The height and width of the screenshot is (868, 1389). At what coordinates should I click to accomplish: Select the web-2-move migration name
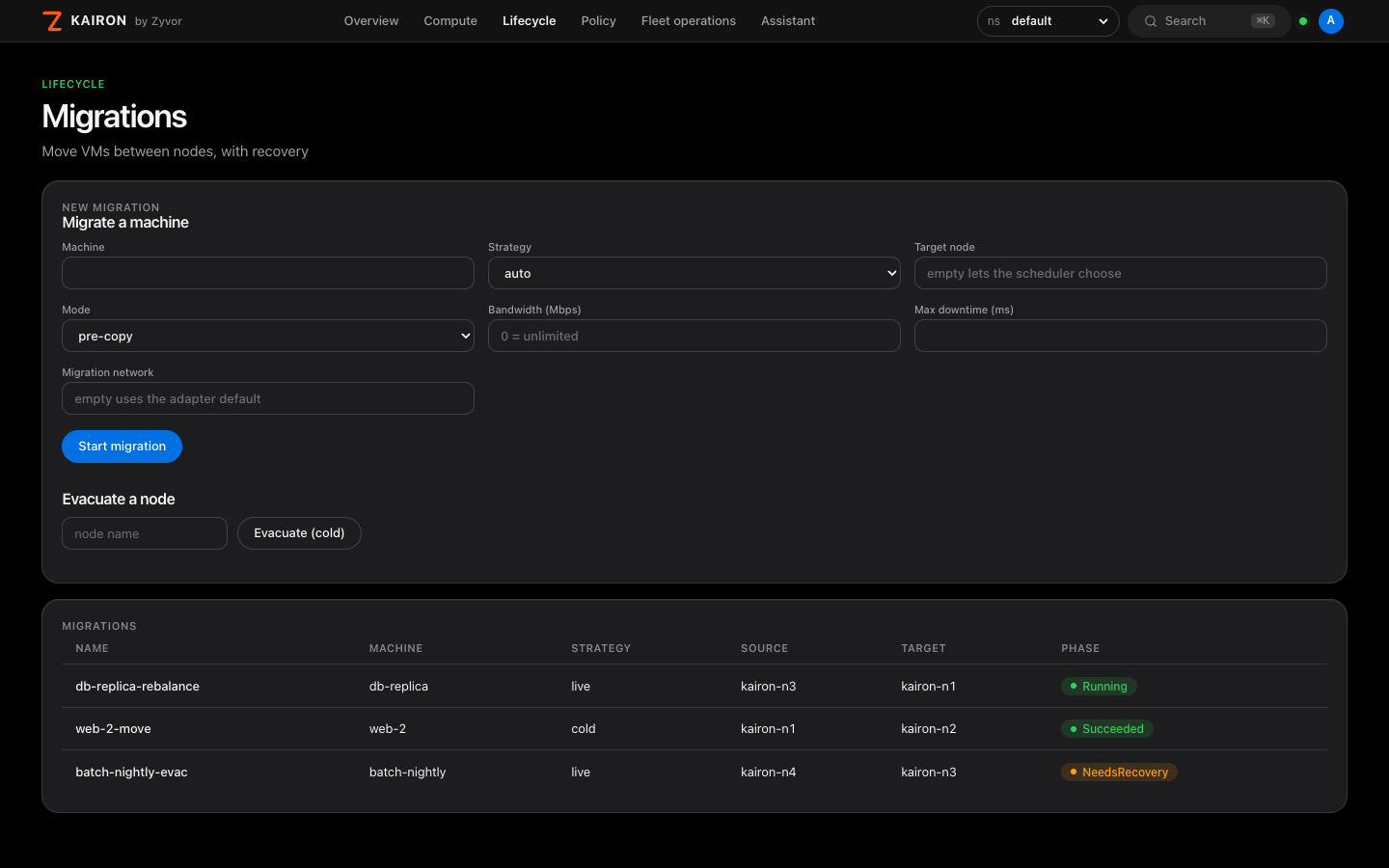tap(114, 729)
